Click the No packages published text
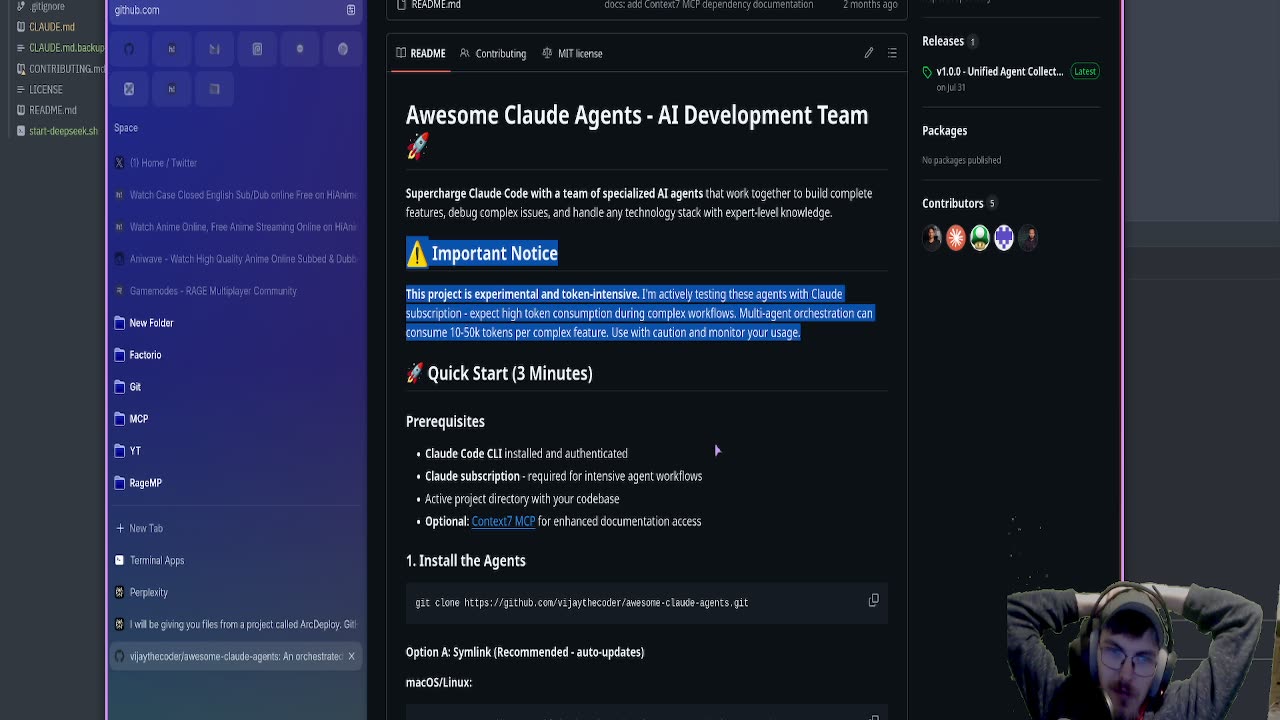The width and height of the screenshot is (1280, 720). 961,160
